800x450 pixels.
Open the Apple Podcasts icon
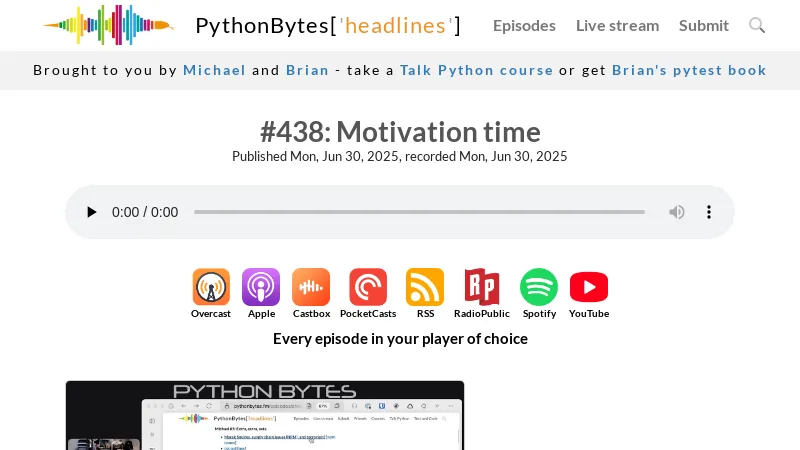[261, 287]
